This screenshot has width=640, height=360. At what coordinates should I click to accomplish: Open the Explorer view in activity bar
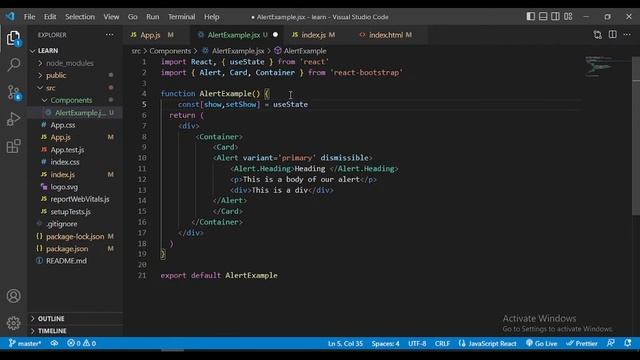point(13,38)
